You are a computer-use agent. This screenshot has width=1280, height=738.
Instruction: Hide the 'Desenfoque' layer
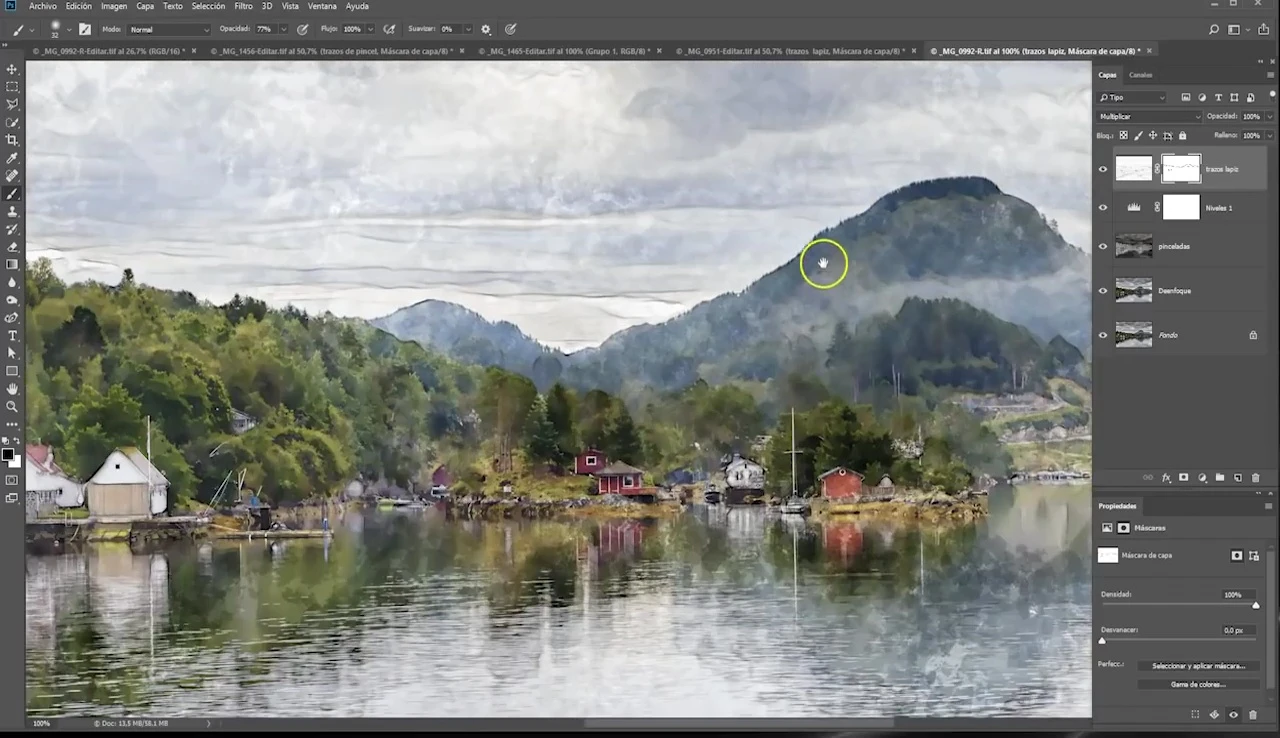pyautogui.click(x=1103, y=291)
